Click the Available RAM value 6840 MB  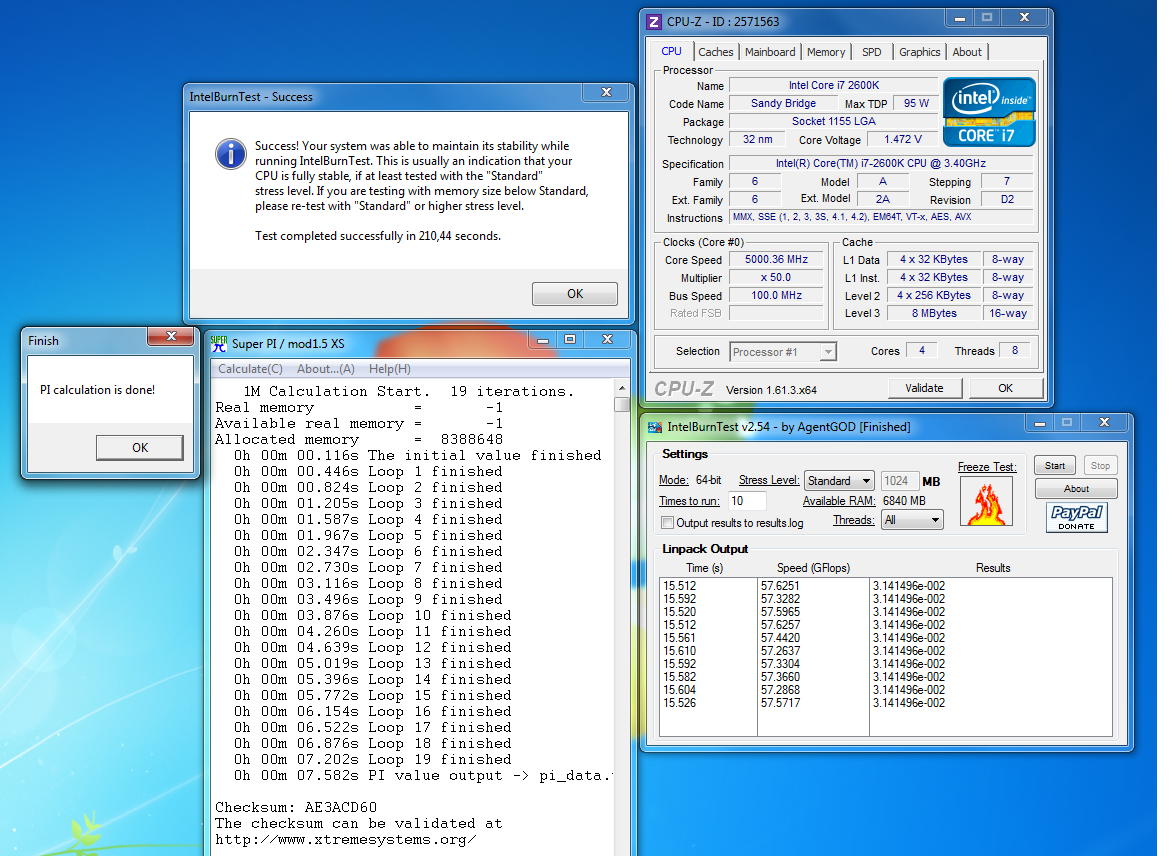point(904,501)
